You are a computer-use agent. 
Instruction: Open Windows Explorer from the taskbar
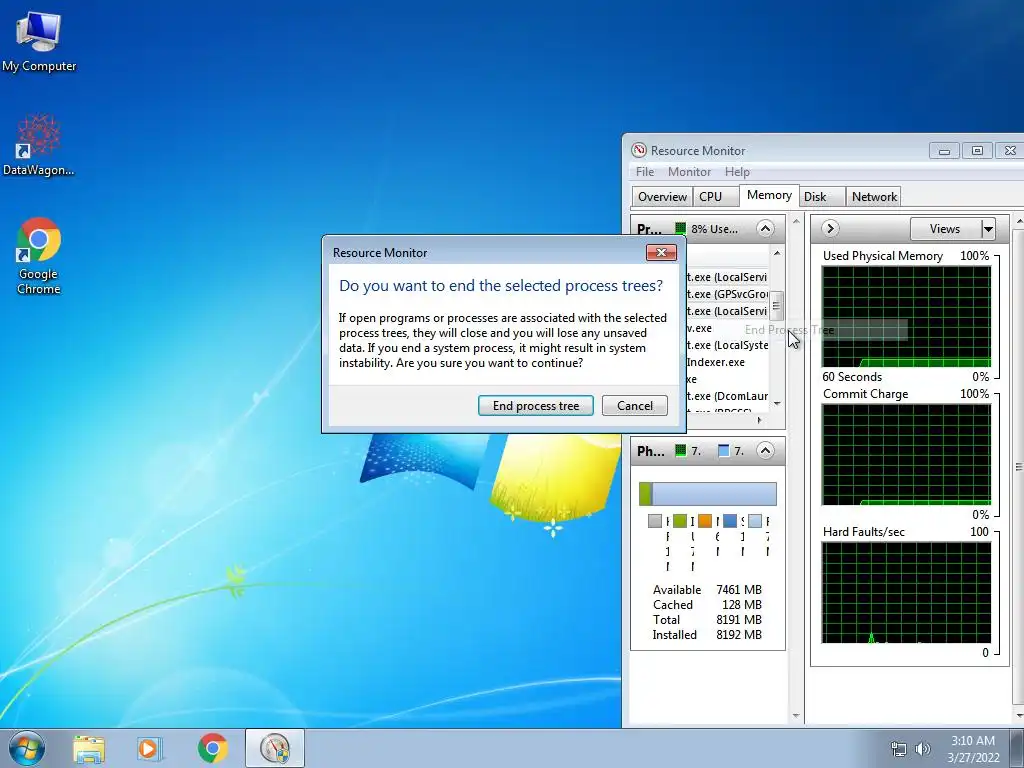click(89, 748)
